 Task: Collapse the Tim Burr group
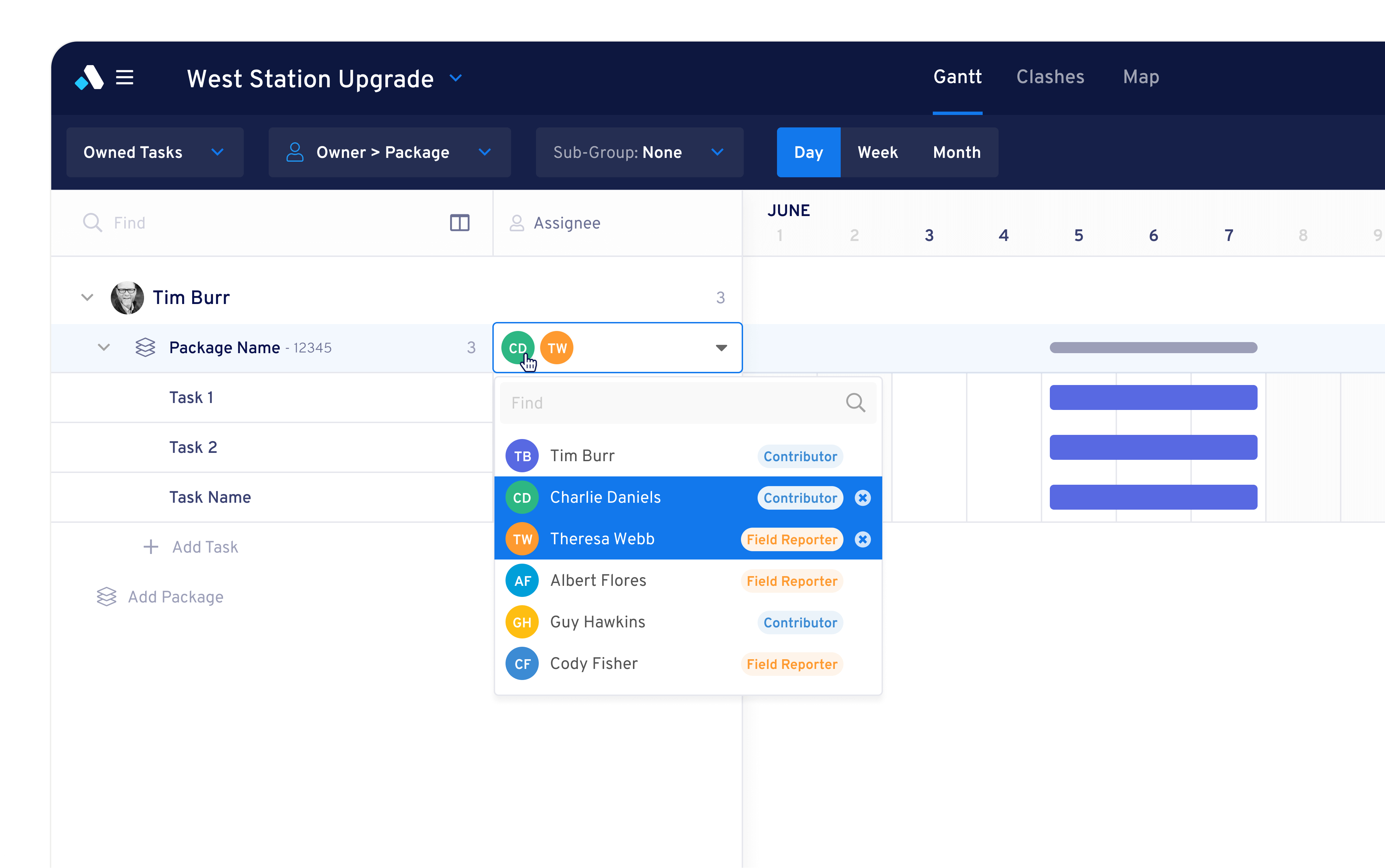point(87,297)
